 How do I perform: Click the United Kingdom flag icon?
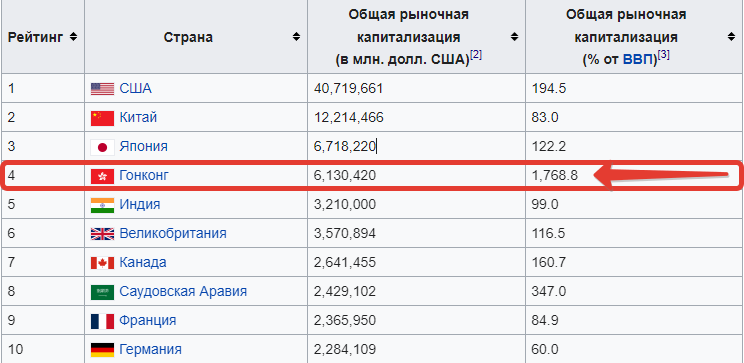[x=102, y=234]
